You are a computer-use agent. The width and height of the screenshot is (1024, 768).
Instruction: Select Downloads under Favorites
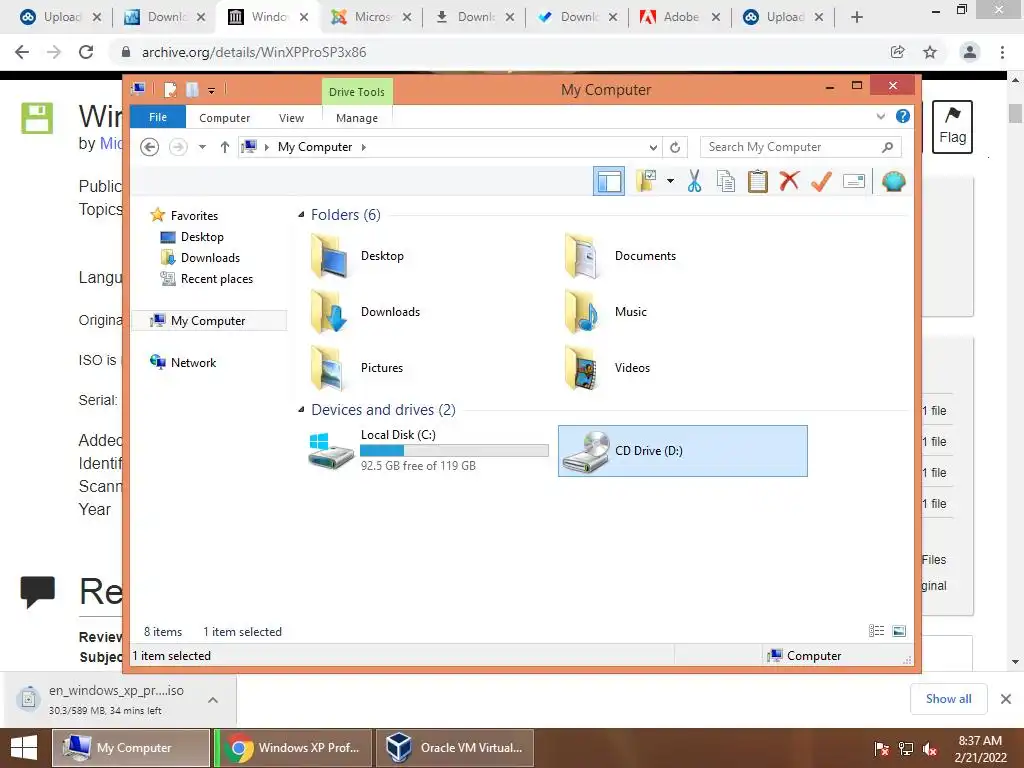(x=210, y=257)
